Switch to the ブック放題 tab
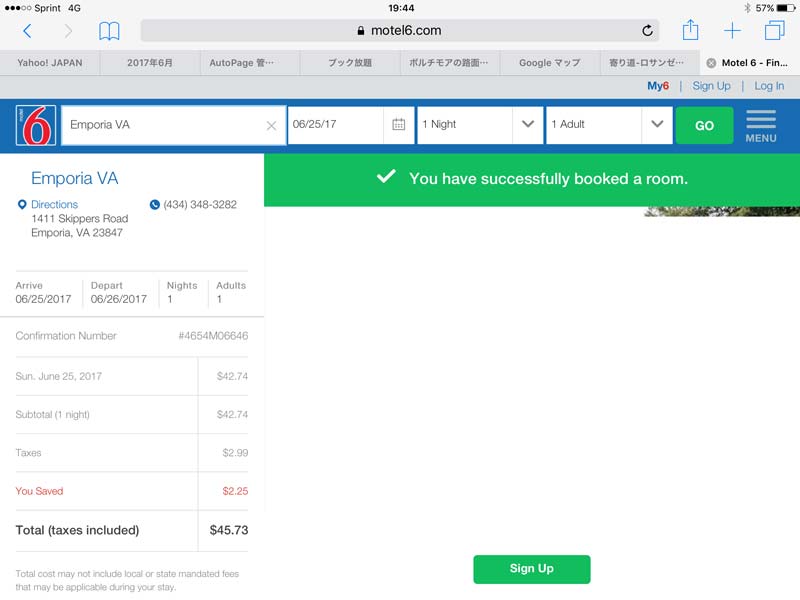This screenshot has height=600, width=800. 349,63
